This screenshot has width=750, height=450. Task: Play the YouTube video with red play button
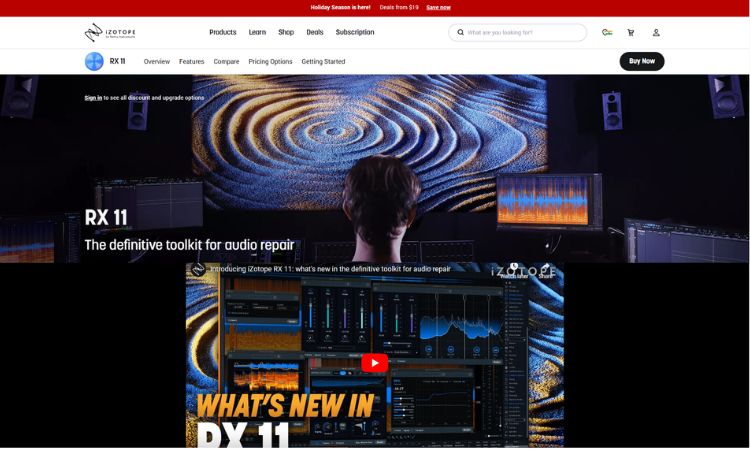(375, 363)
